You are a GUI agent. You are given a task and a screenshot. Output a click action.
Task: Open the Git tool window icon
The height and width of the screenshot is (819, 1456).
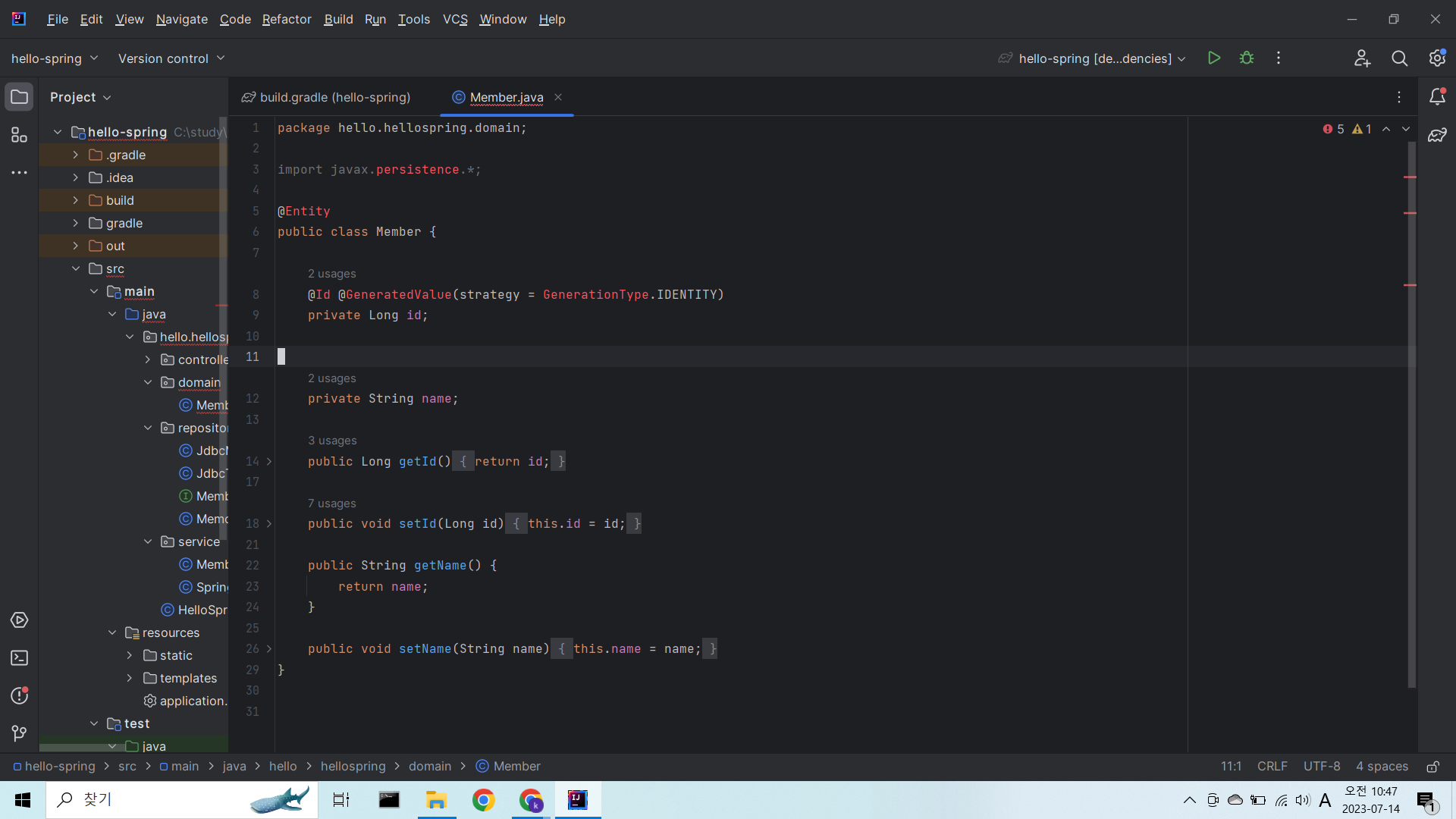click(19, 733)
